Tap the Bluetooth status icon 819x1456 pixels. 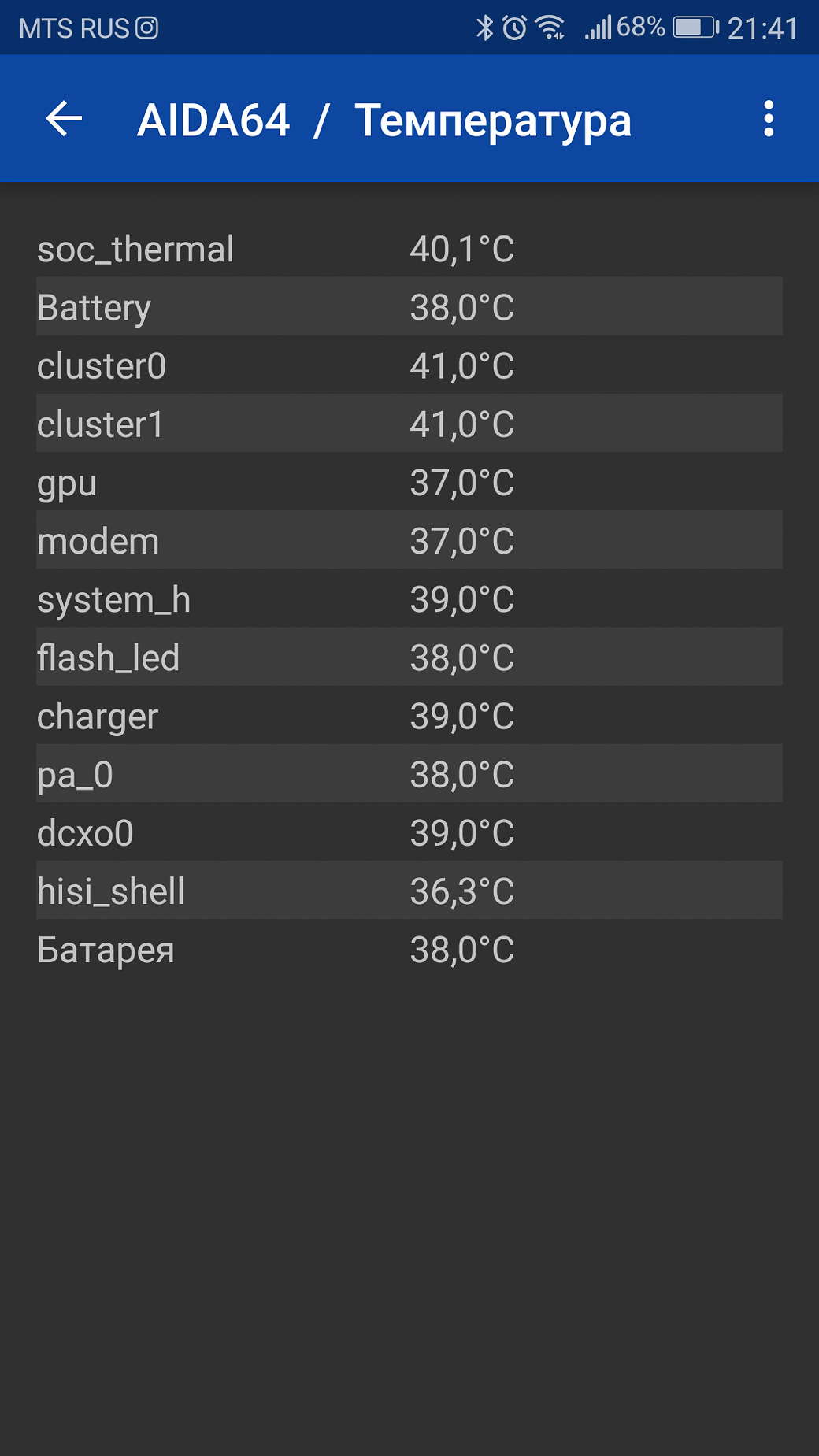click(x=484, y=28)
